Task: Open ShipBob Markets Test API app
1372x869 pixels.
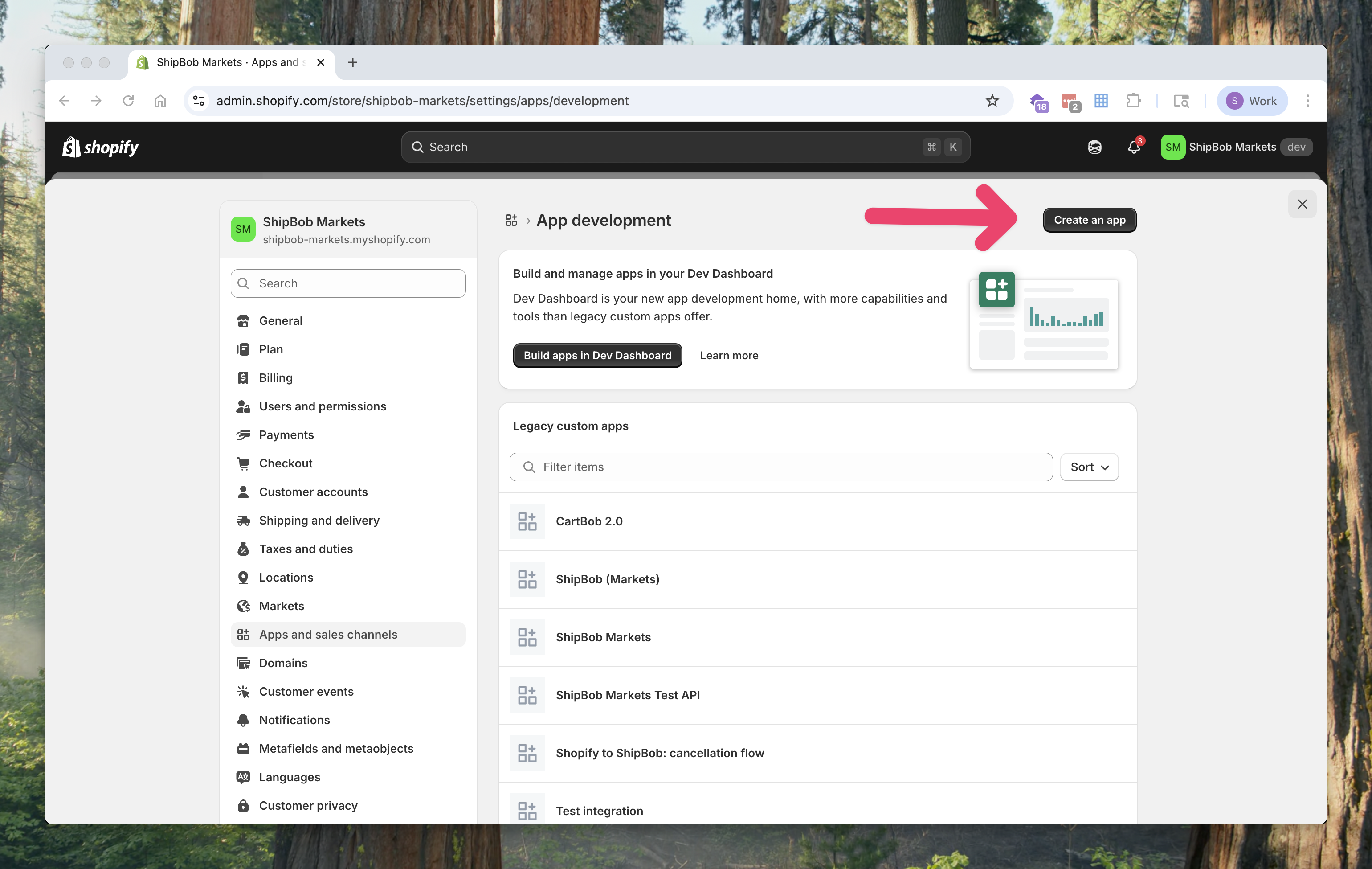Action: [627, 695]
